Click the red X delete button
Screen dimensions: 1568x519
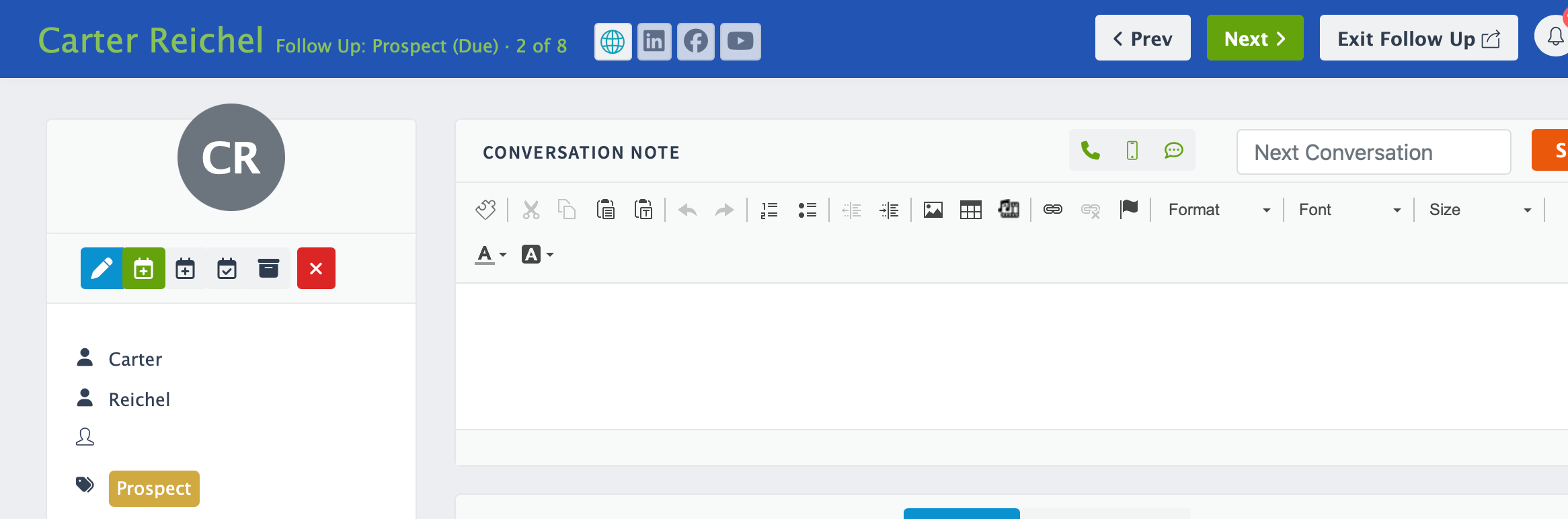[x=316, y=268]
